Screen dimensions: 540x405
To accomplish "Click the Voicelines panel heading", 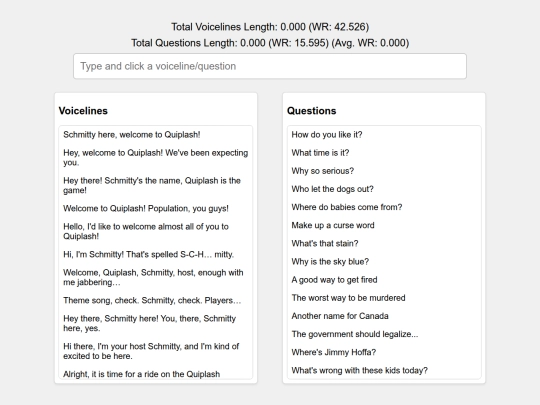I will 83,111.
